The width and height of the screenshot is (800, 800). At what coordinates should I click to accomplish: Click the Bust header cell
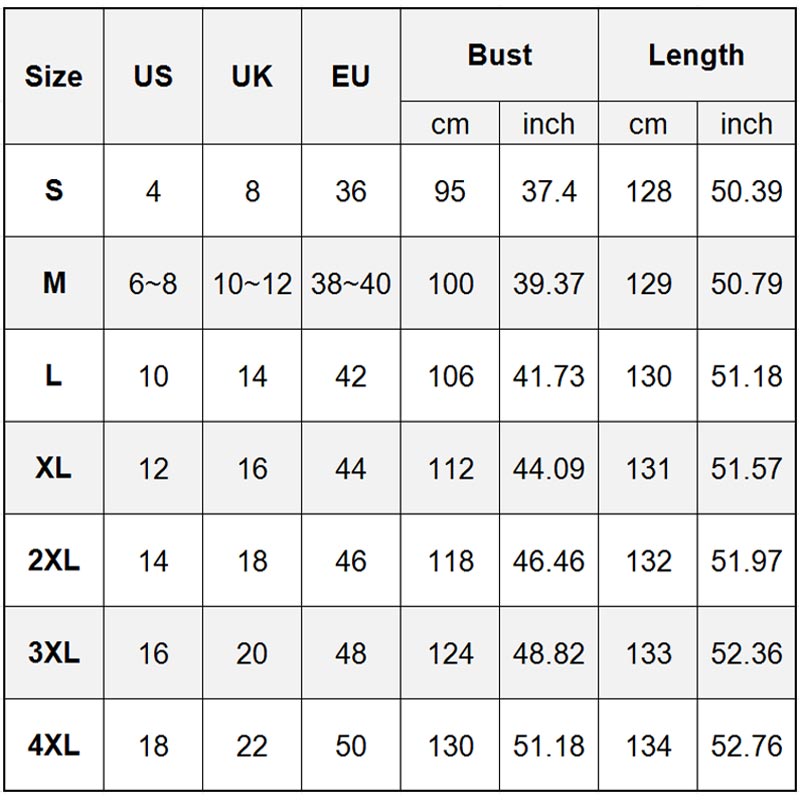499,55
